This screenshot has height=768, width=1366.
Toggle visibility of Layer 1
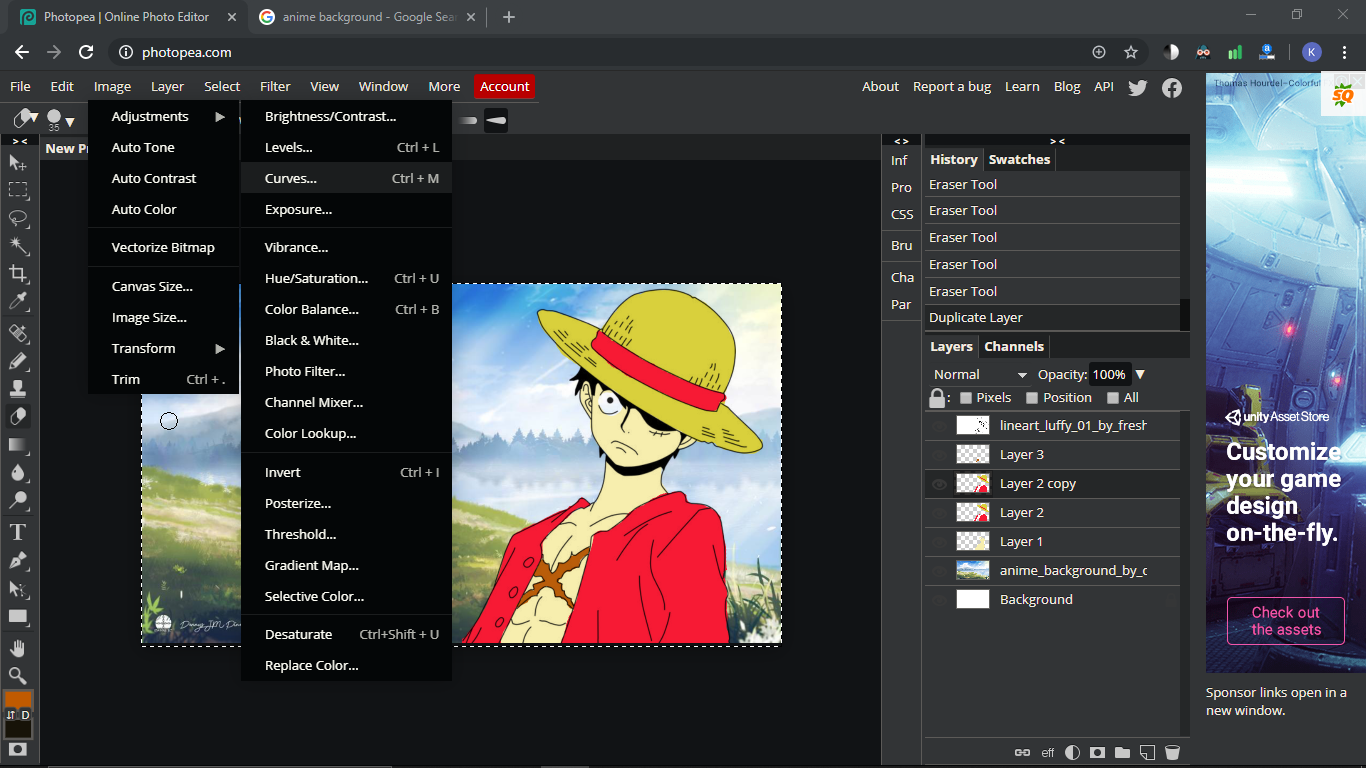point(939,542)
